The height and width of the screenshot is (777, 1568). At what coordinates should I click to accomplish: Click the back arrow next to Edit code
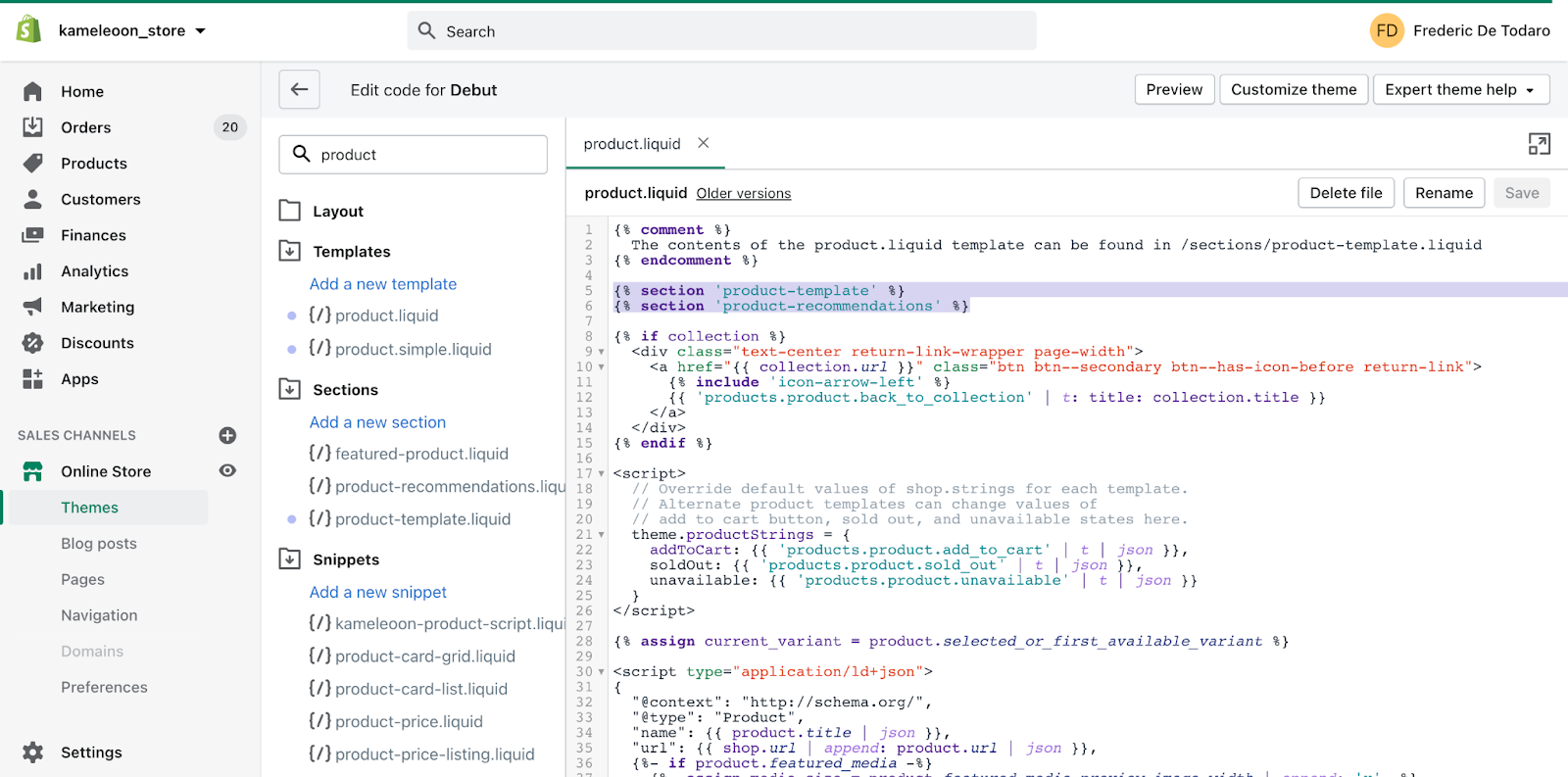coord(299,89)
